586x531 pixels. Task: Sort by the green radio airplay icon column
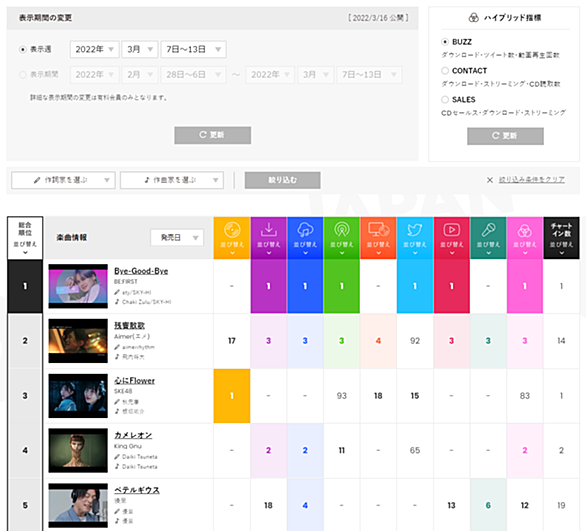pos(342,238)
